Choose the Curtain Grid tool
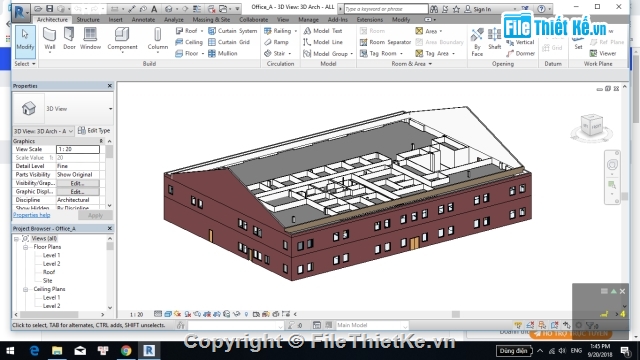Viewport: 640px width, 360px height. [229, 42]
